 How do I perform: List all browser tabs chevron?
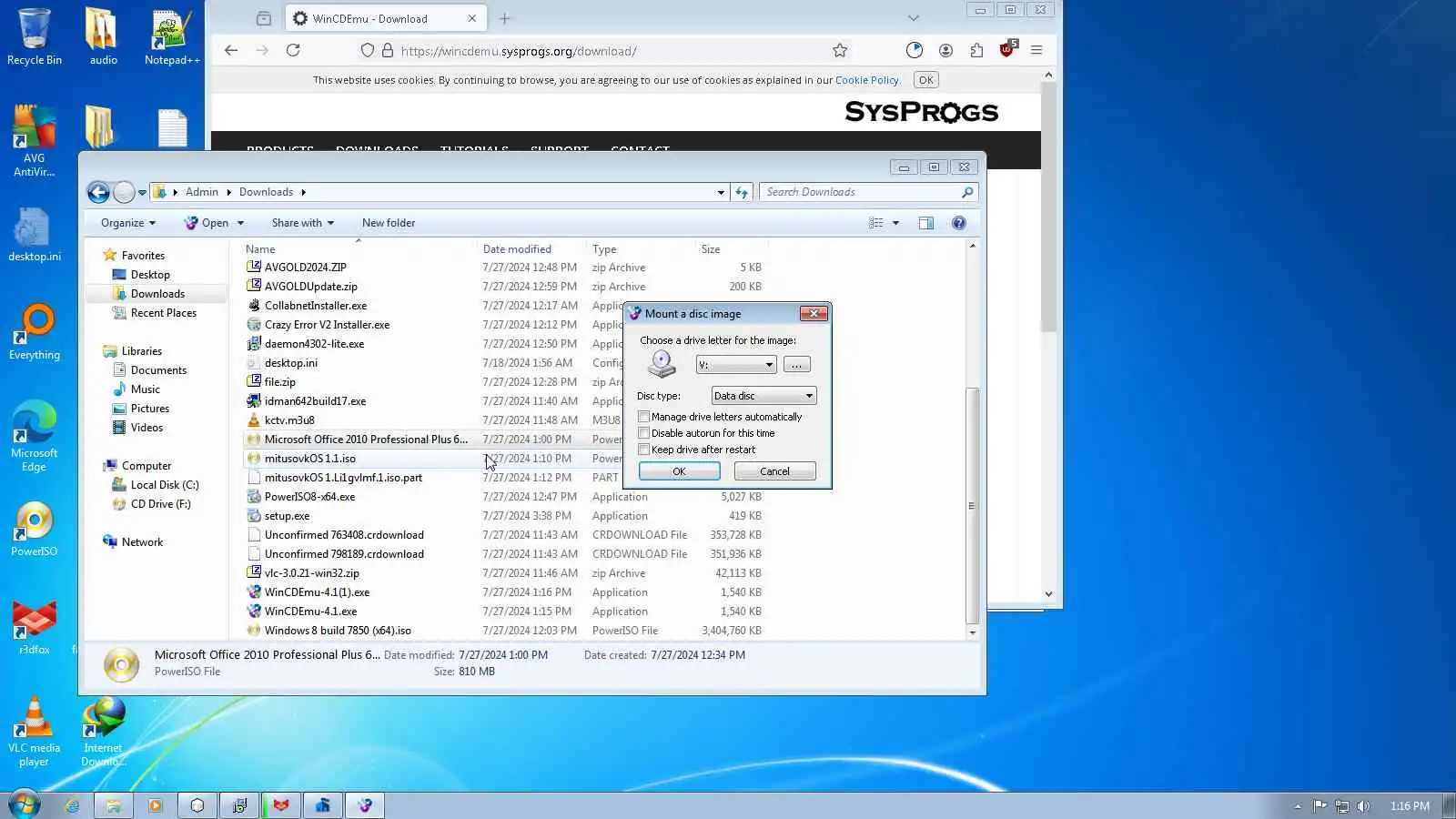(x=914, y=18)
